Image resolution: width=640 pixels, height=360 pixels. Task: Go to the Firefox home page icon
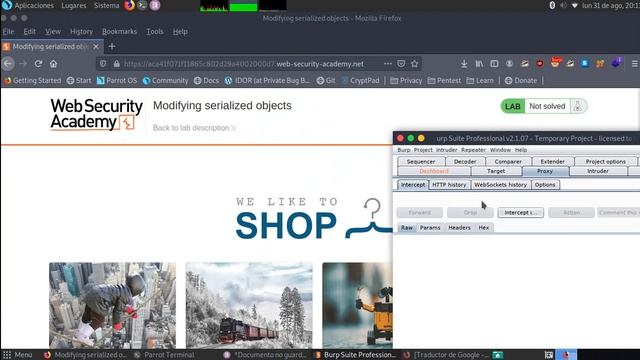pyautogui.click(x=53, y=64)
